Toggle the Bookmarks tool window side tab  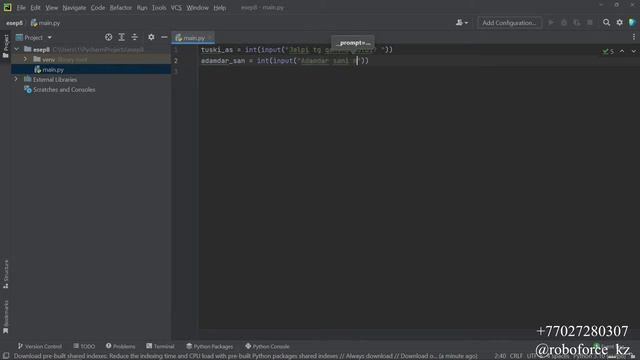[5, 317]
